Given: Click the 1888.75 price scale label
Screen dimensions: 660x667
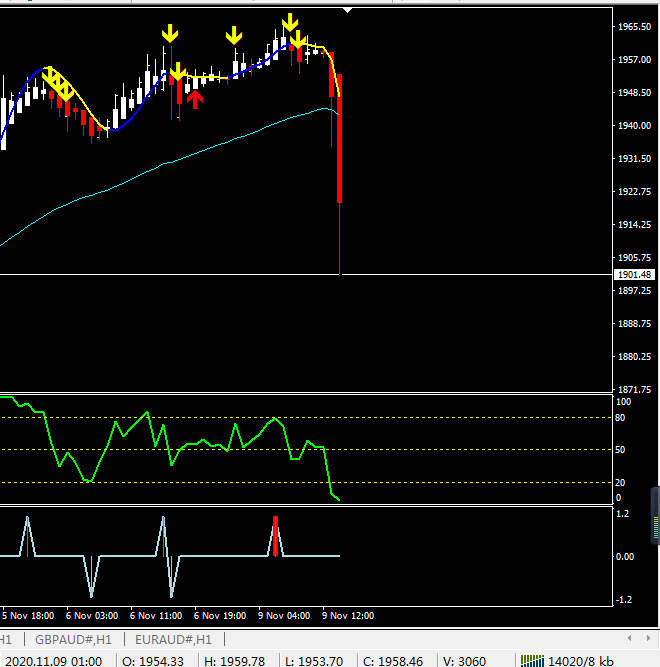Looking at the screenshot, I should [634, 324].
